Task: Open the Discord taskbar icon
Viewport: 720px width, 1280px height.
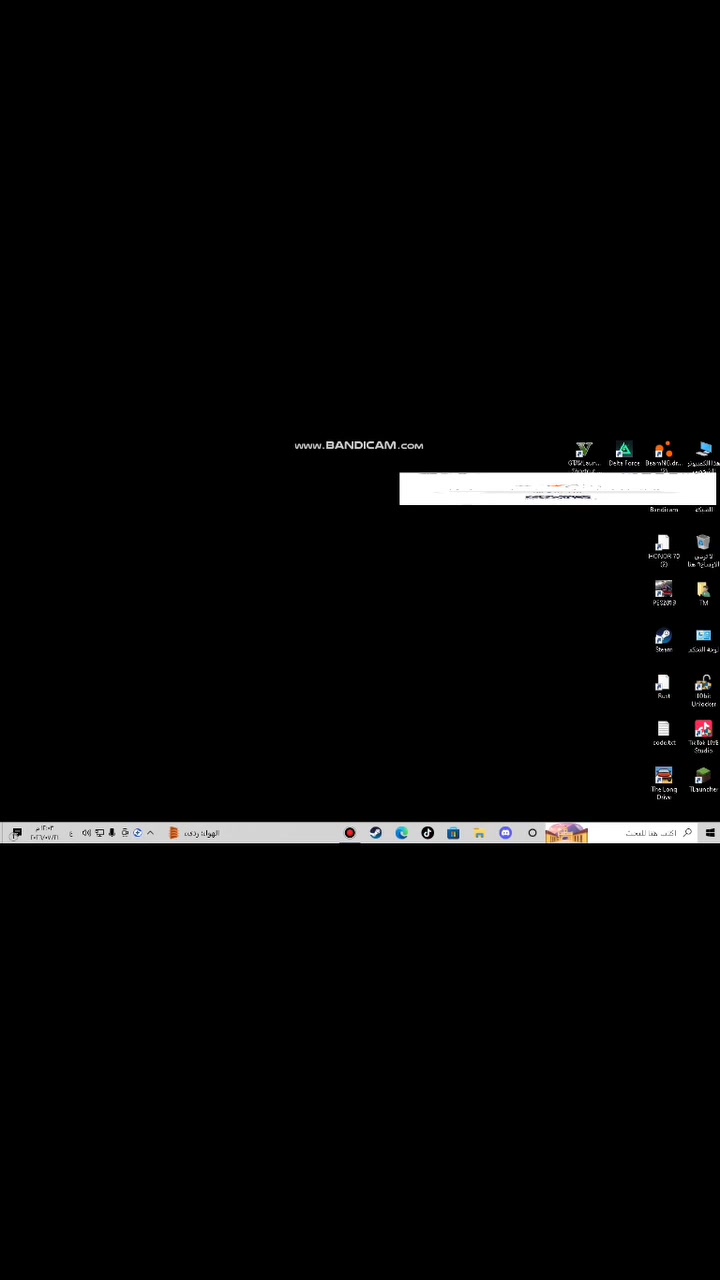Action: click(505, 833)
